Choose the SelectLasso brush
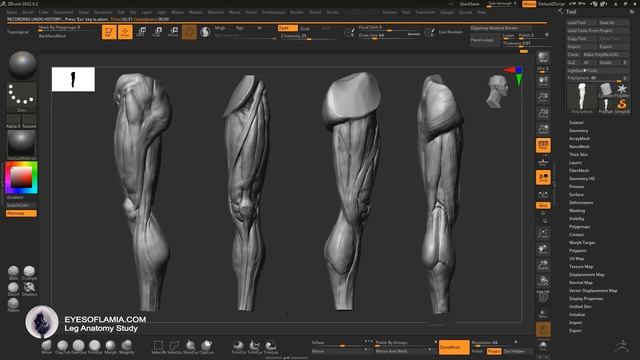 point(174,347)
